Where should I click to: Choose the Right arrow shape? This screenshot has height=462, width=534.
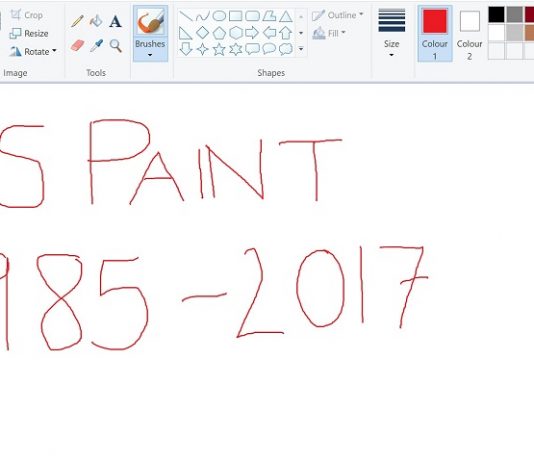point(252,33)
